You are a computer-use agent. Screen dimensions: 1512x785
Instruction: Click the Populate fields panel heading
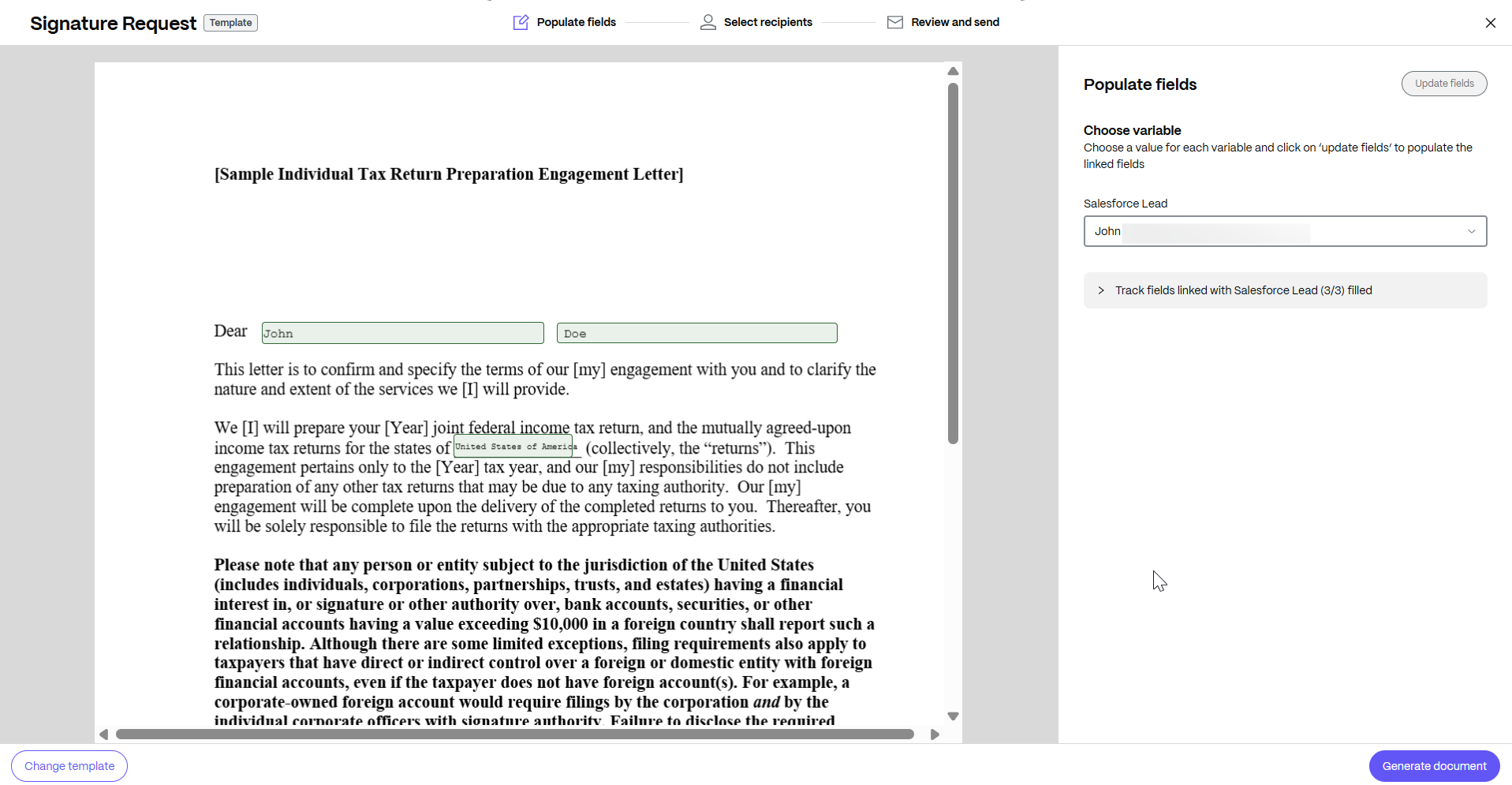click(1140, 84)
